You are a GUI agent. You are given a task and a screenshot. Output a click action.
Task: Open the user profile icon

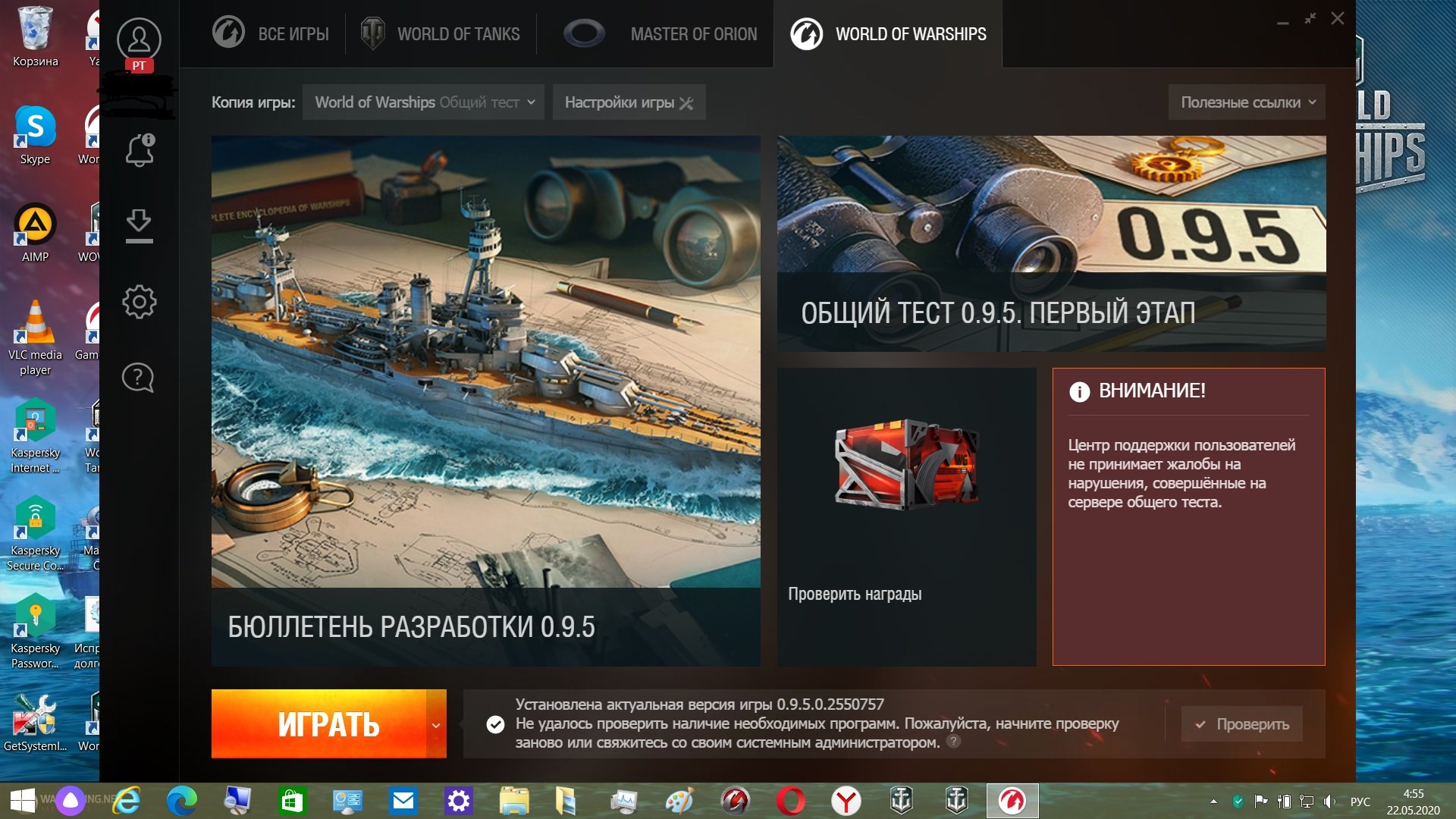point(139,39)
